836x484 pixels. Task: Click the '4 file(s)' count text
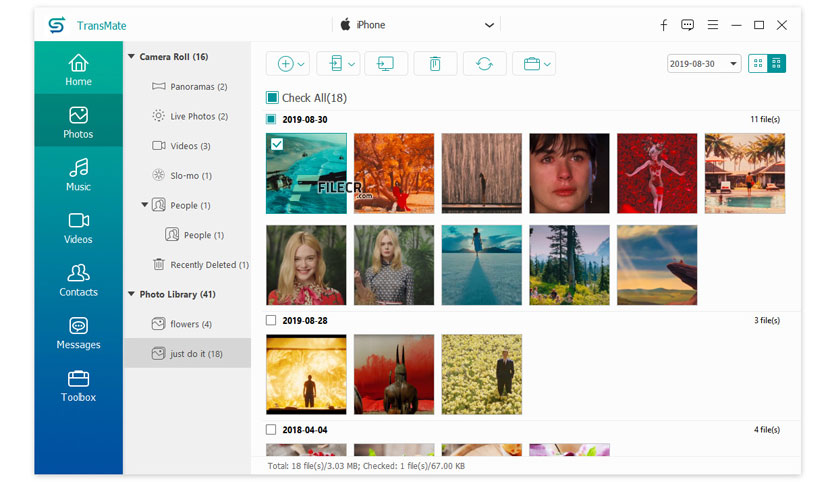click(767, 430)
